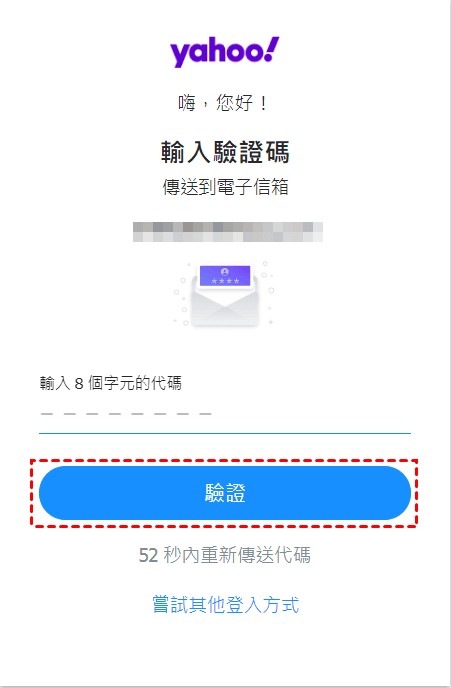The height and width of the screenshot is (688, 451).
Task: Focus the 8-character code input field
Action: 225,414
